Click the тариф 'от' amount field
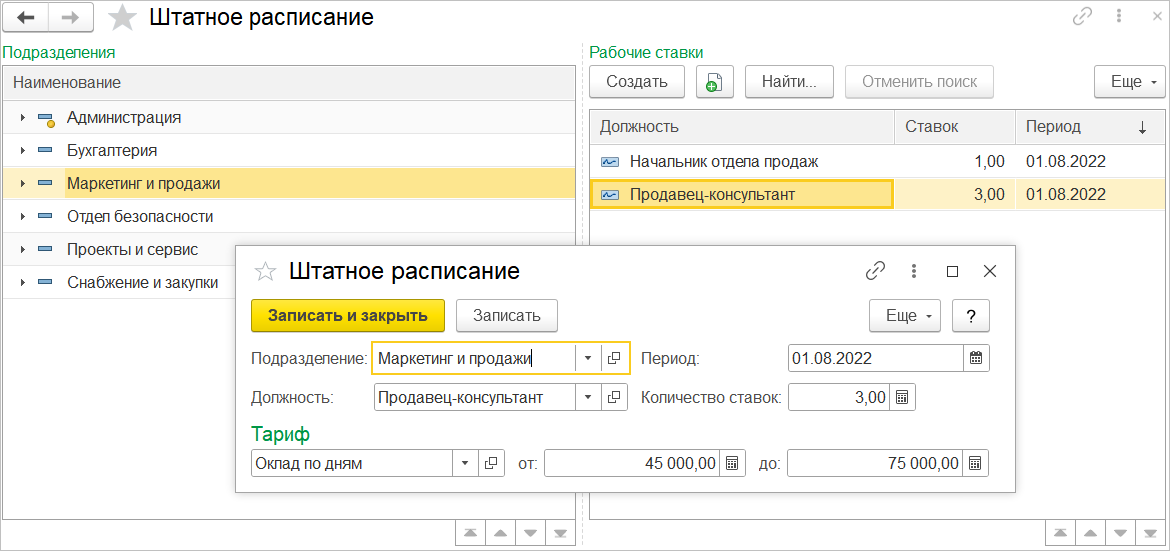This screenshot has width=1170, height=551. click(x=632, y=463)
